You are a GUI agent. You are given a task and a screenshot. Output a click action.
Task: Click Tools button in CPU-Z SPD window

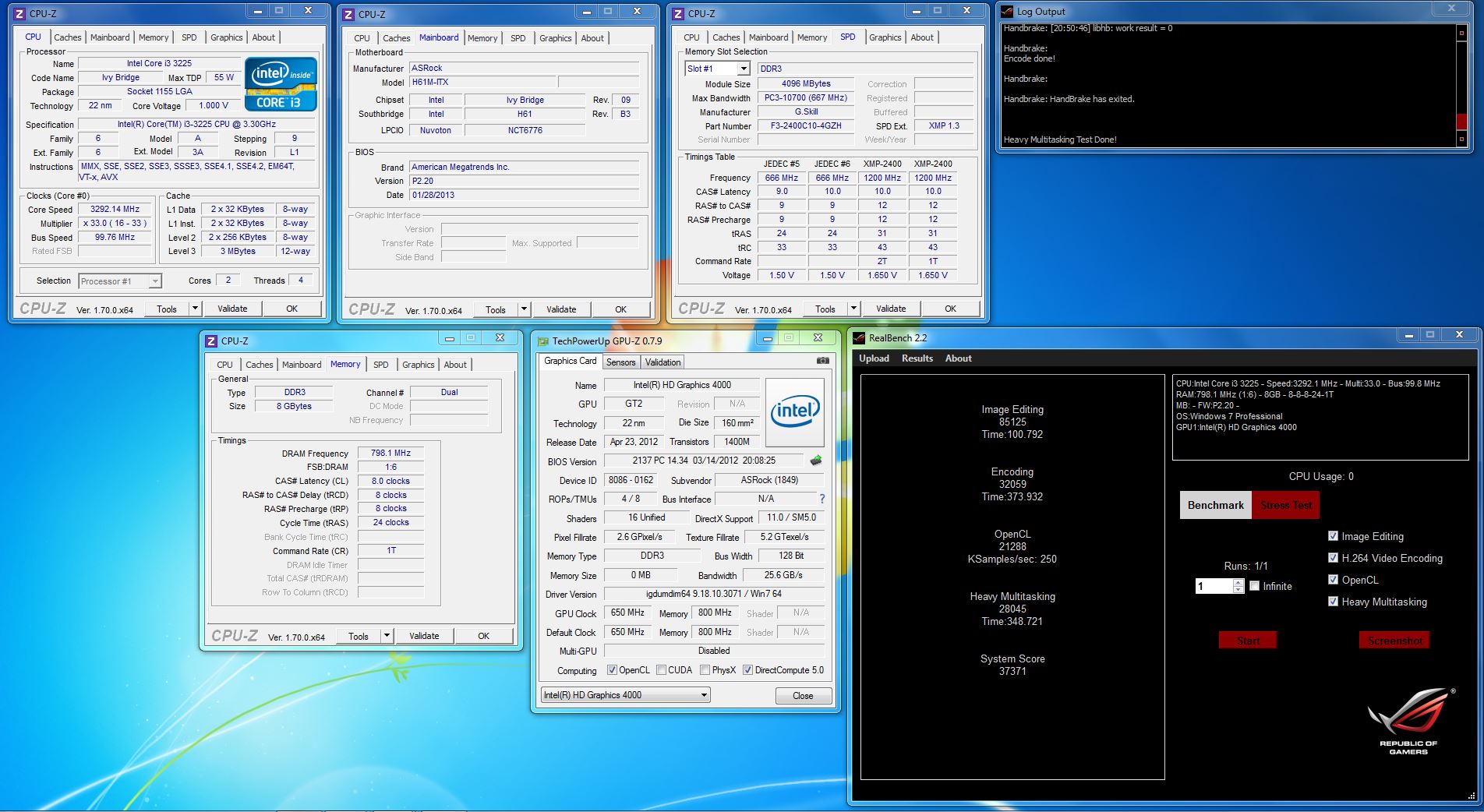tap(825, 309)
